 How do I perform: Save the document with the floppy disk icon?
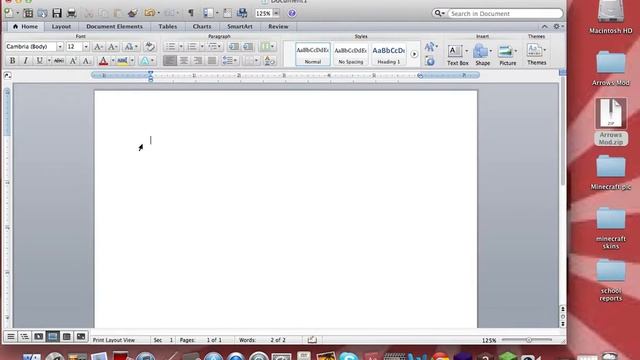click(57, 13)
